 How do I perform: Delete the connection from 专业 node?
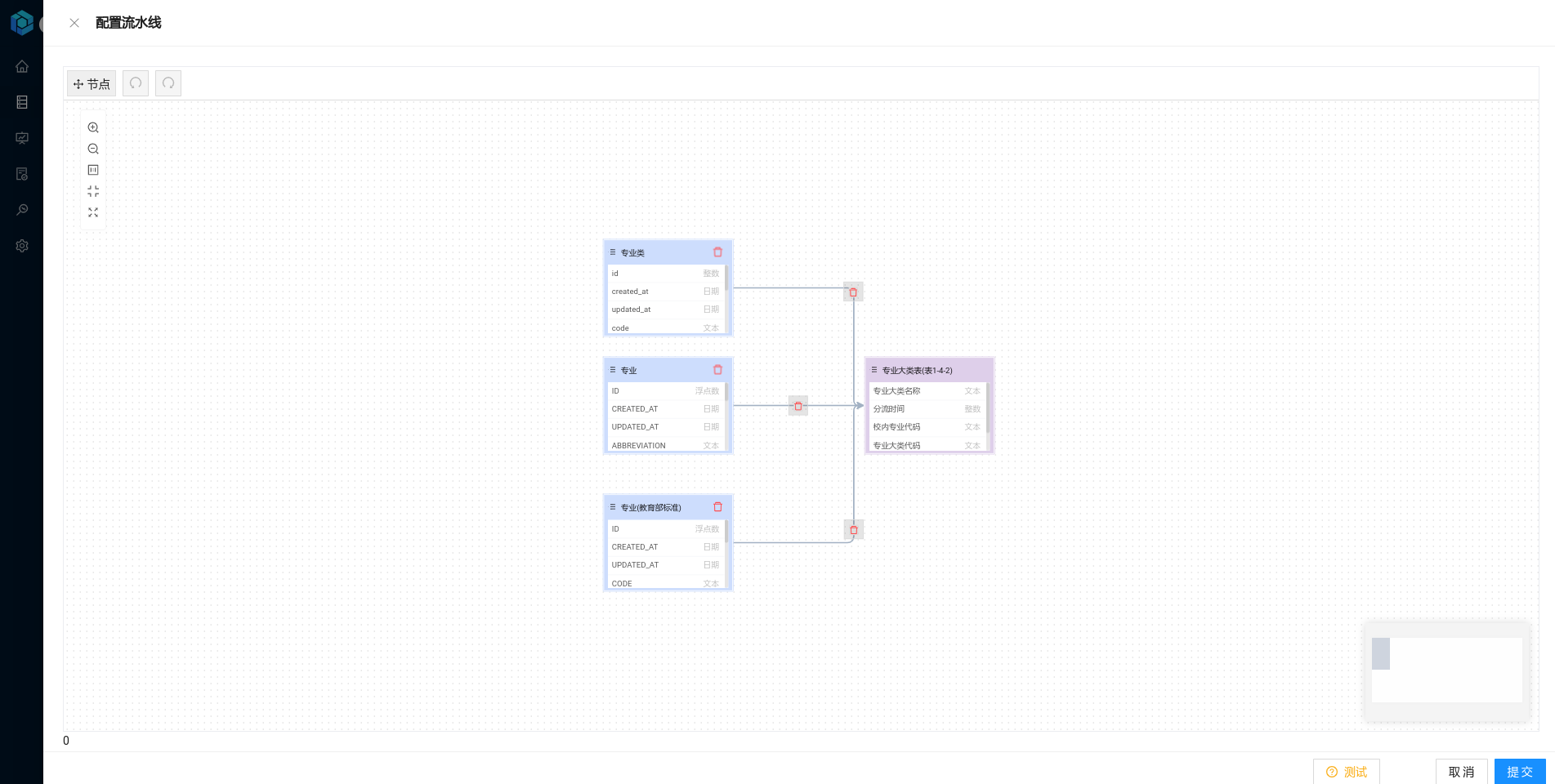[798, 406]
